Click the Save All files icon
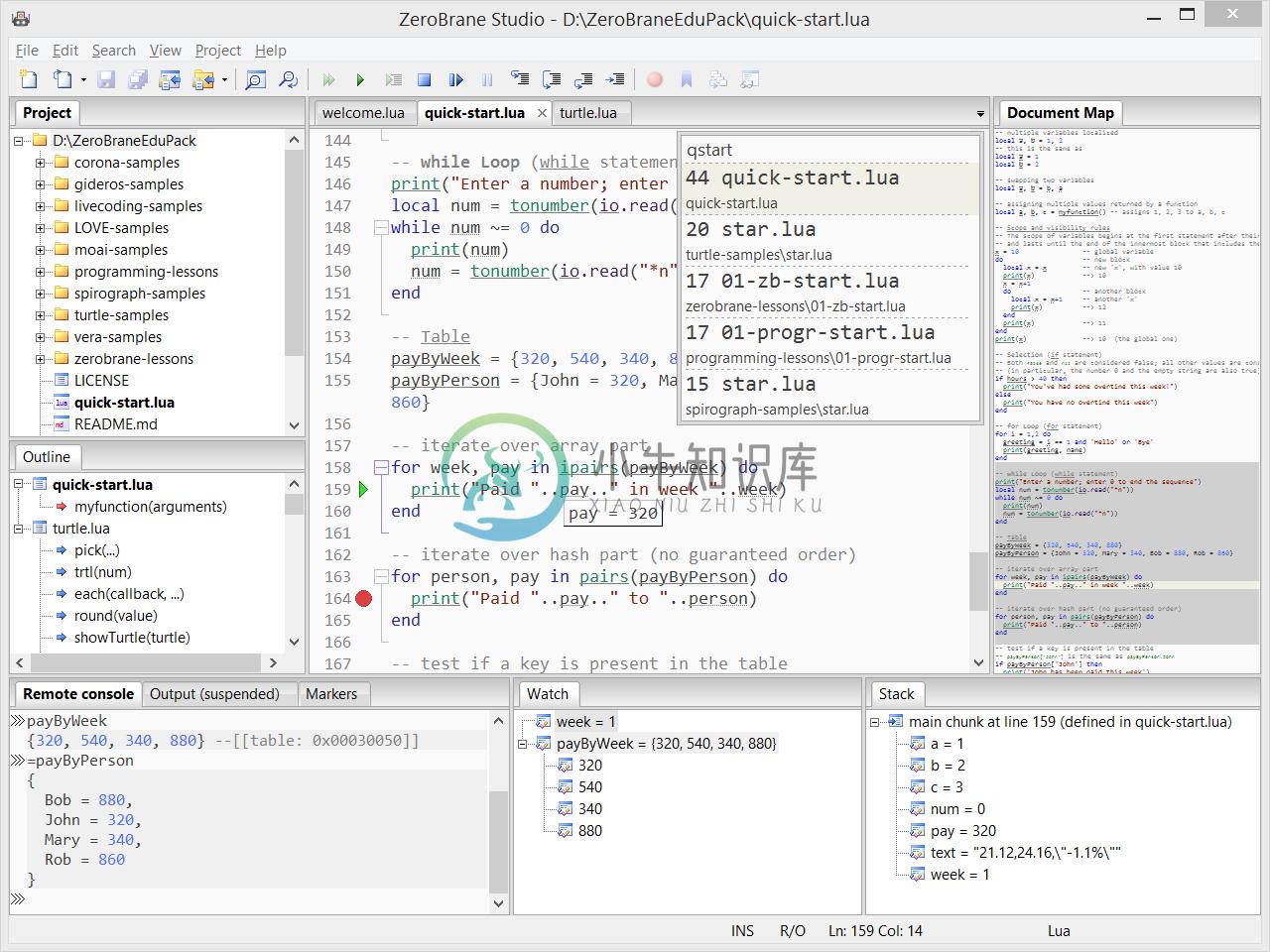Image resolution: width=1270 pixels, height=952 pixels. pos(138,79)
